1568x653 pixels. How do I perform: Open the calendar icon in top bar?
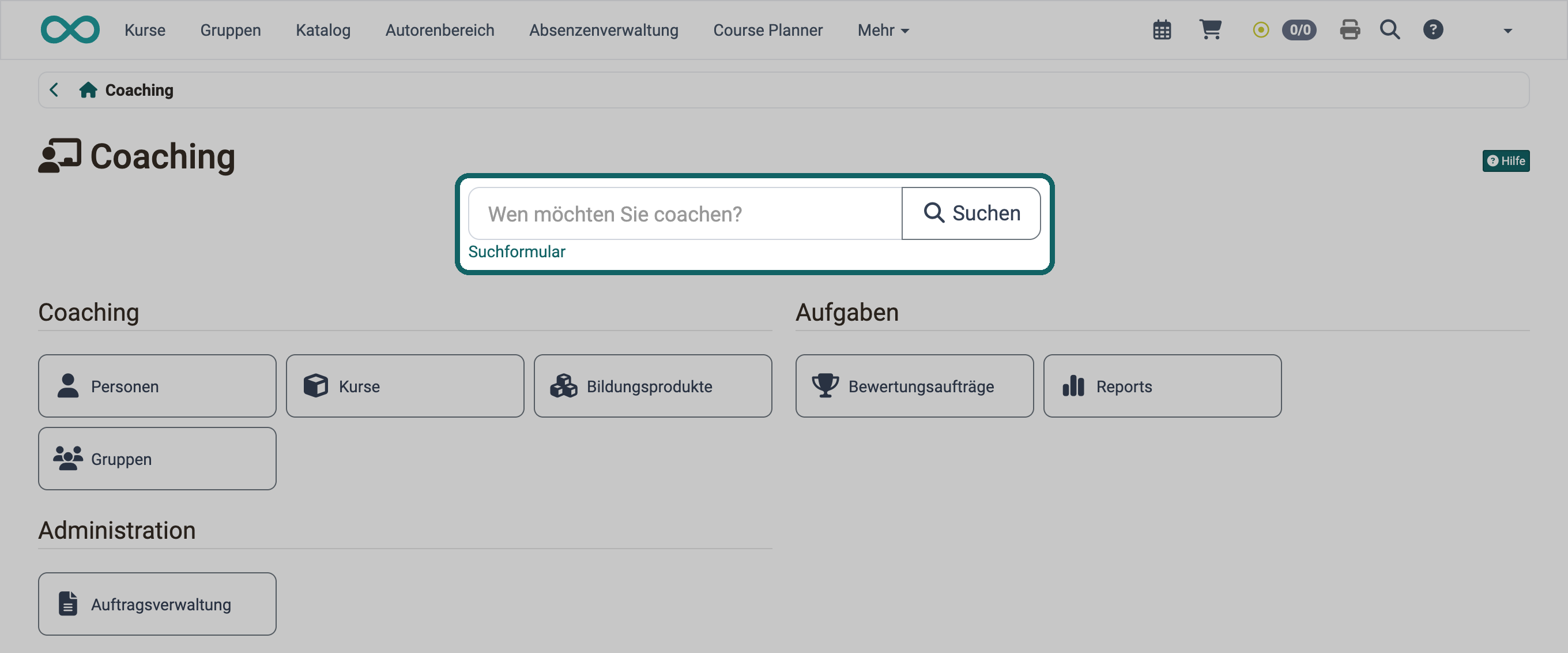[1162, 30]
